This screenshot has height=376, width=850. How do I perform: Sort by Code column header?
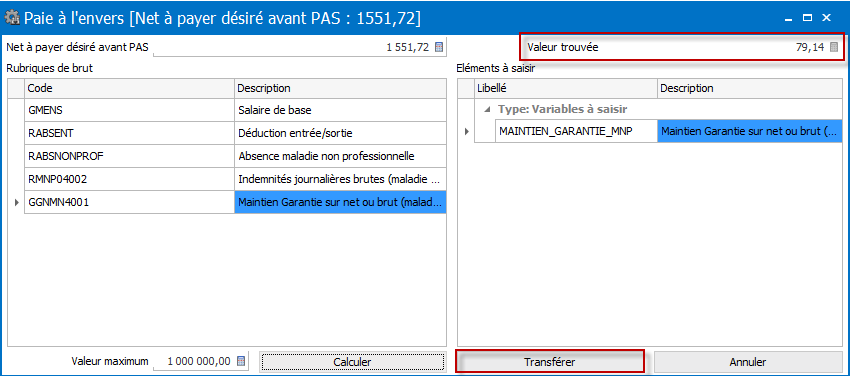[x=129, y=88]
